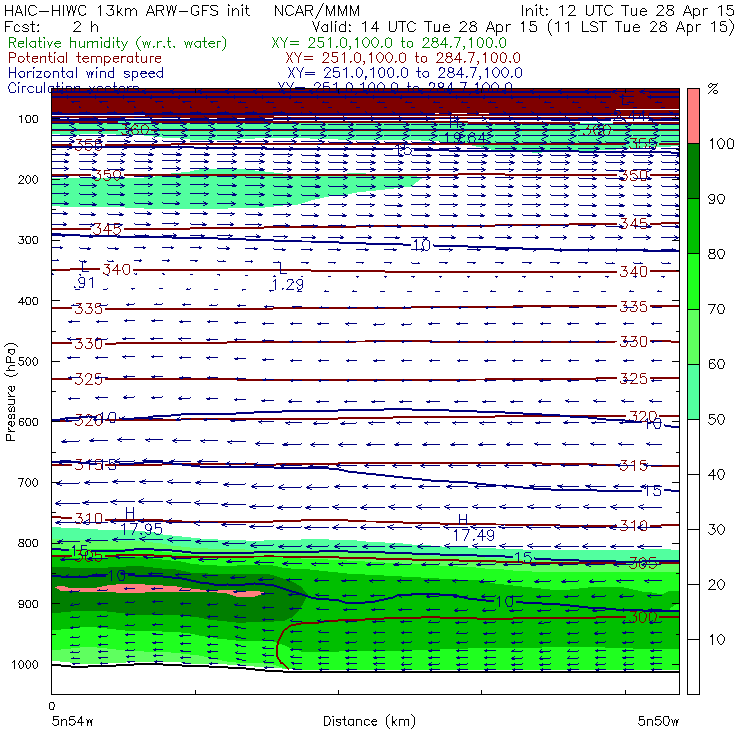Click the pink saturated humidity patch near 900 hPa
The height and width of the screenshot is (740, 740).
point(160,590)
